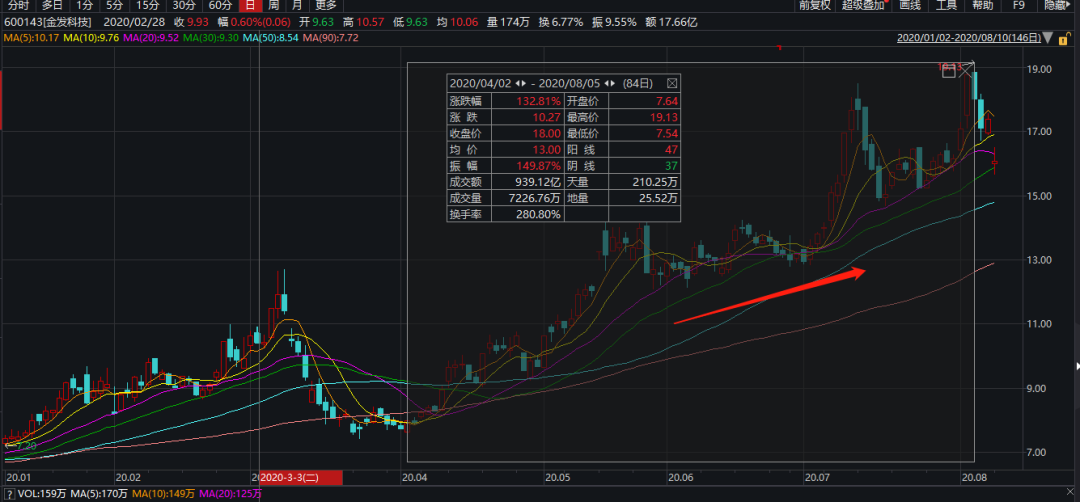
Task: Click the 超级叠加 overlay button
Action: pyautogui.click(x=864, y=5)
